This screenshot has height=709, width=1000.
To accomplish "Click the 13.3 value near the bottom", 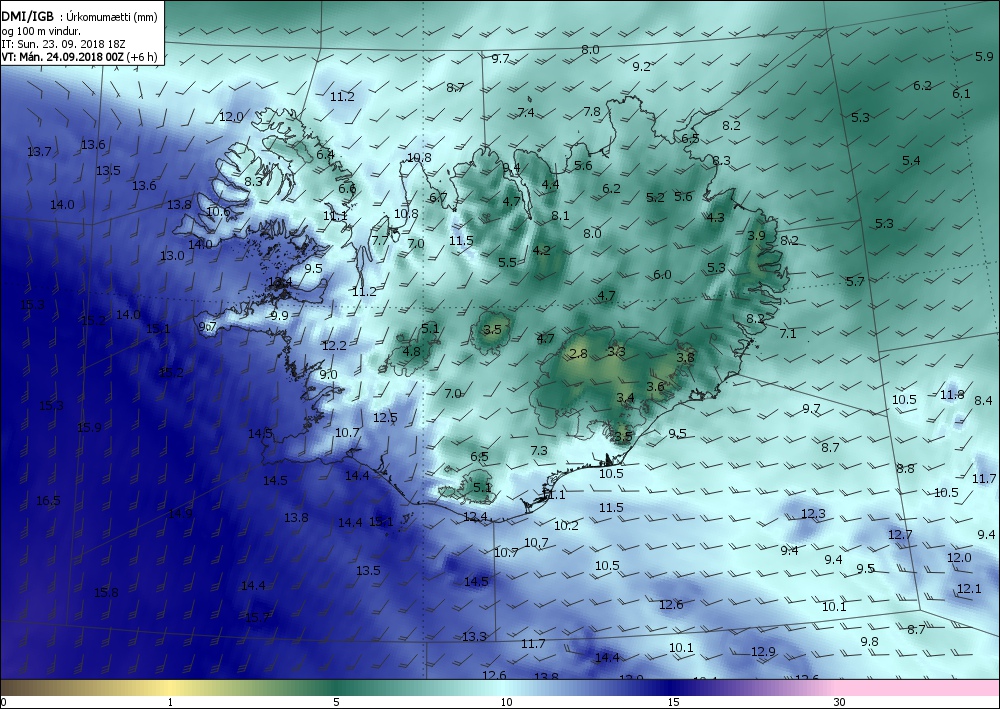I will [474, 636].
